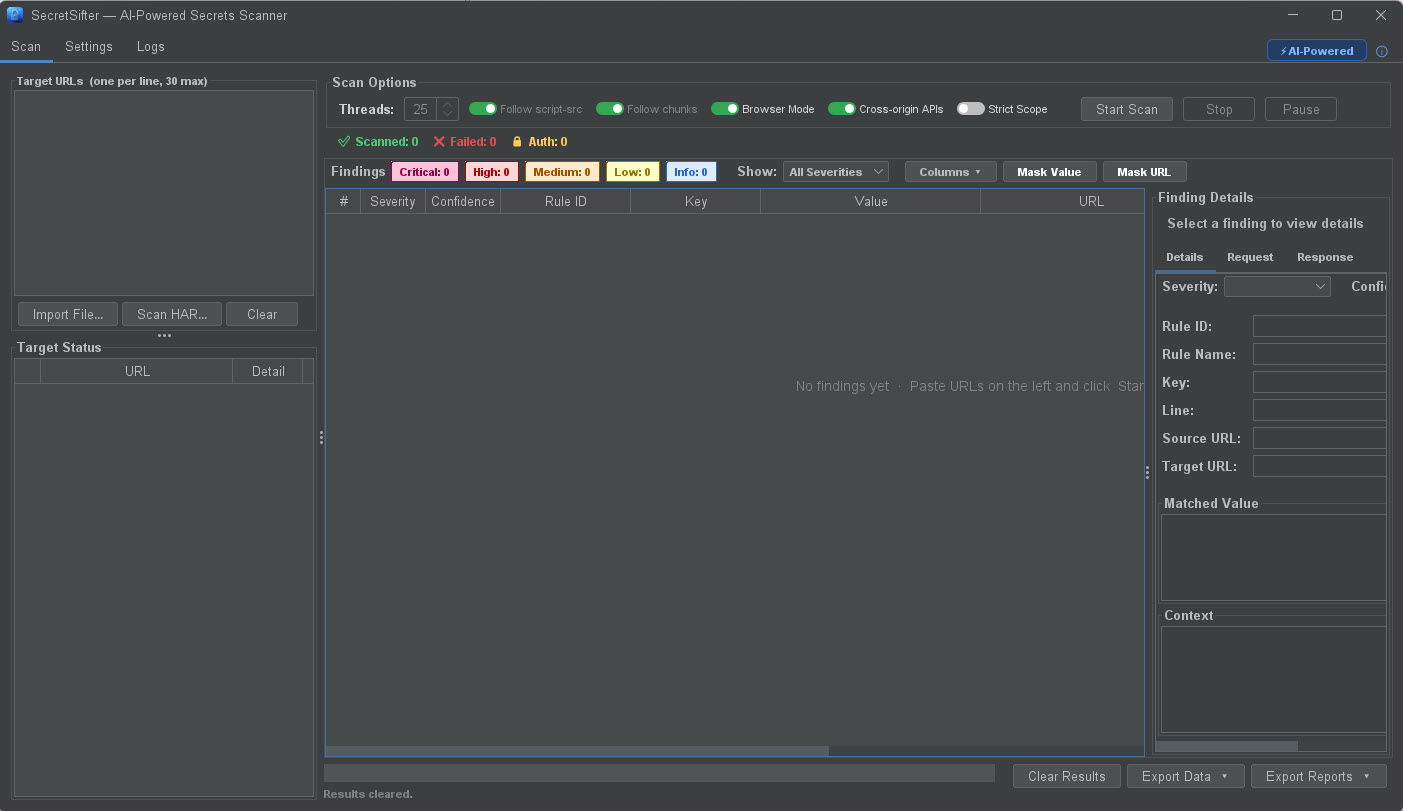This screenshot has width=1403, height=811.
Task: Click the Pause button
Action: [1301, 109]
